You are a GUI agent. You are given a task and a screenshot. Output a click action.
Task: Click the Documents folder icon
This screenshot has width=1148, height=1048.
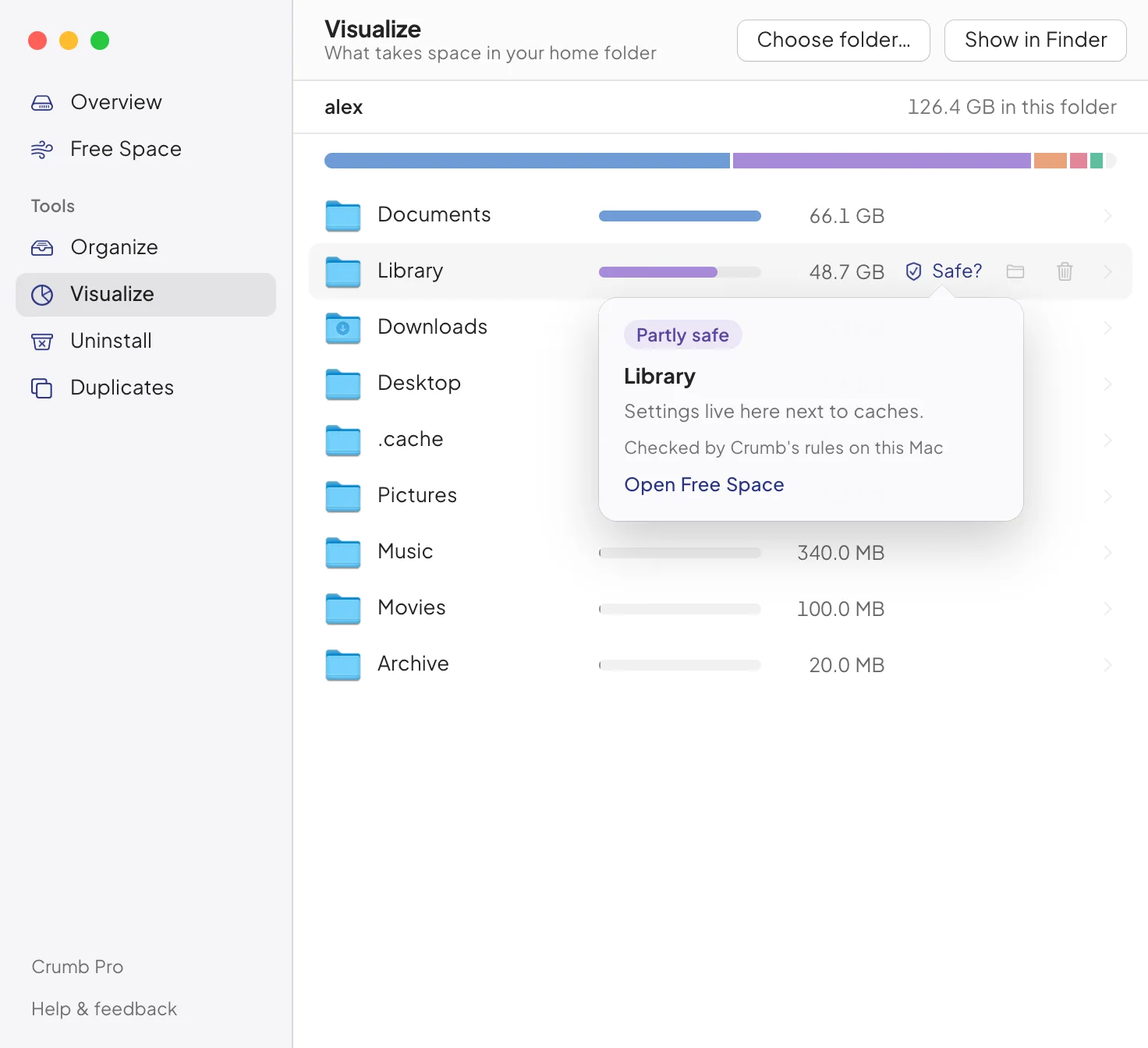point(343,216)
